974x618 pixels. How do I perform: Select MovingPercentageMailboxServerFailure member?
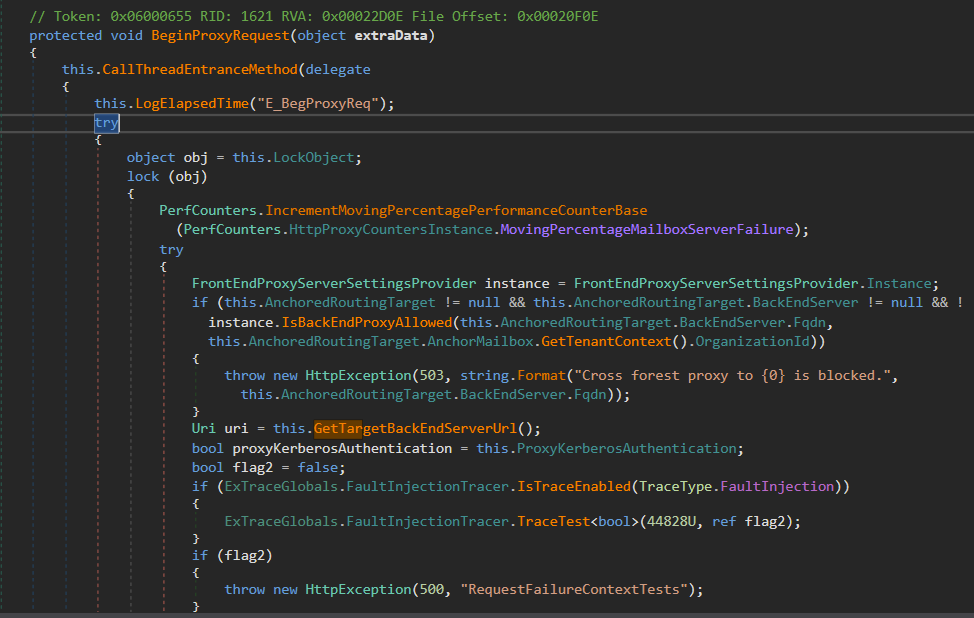click(647, 230)
